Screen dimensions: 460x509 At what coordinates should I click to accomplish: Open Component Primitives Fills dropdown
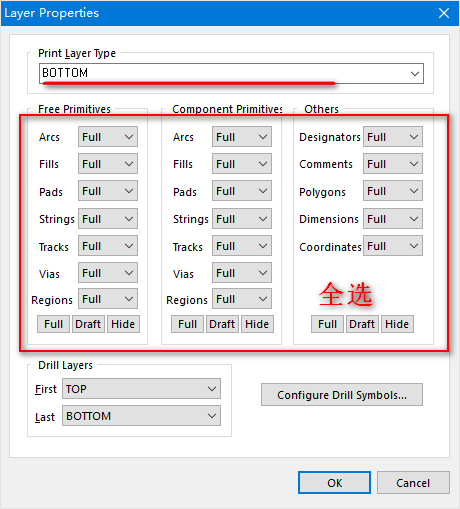click(242, 164)
